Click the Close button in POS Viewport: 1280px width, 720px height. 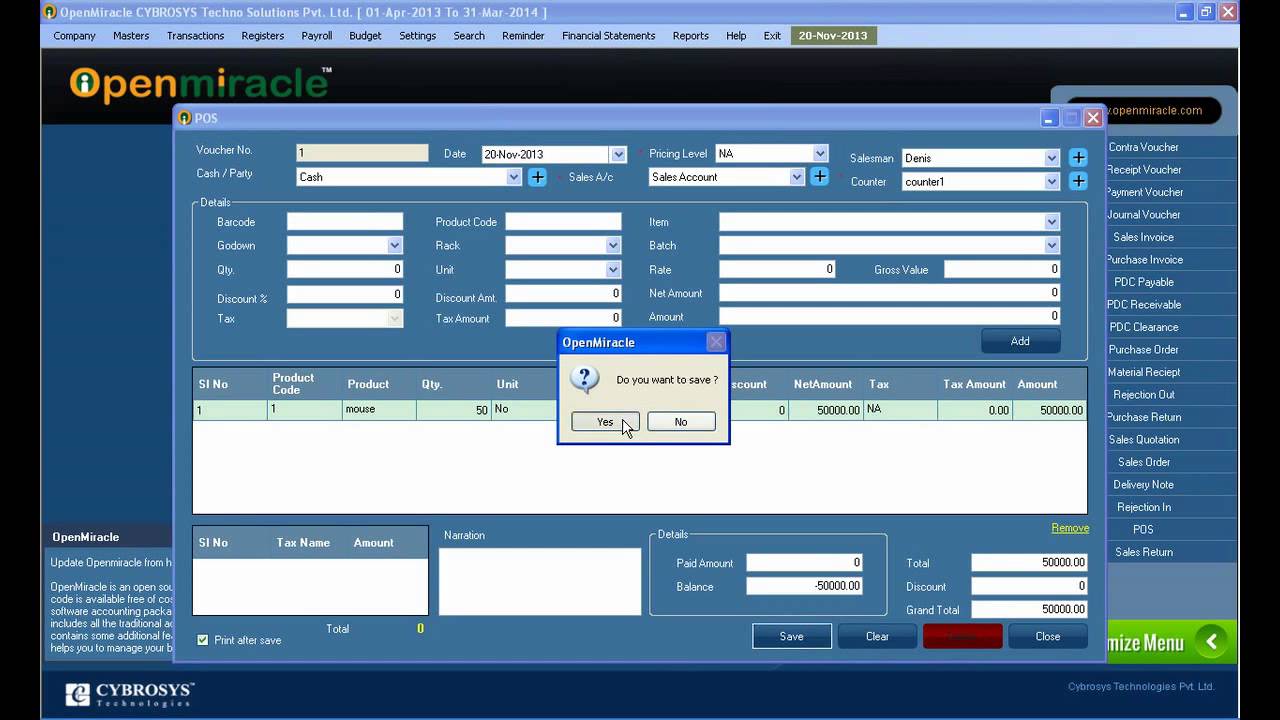pyautogui.click(x=1048, y=636)
